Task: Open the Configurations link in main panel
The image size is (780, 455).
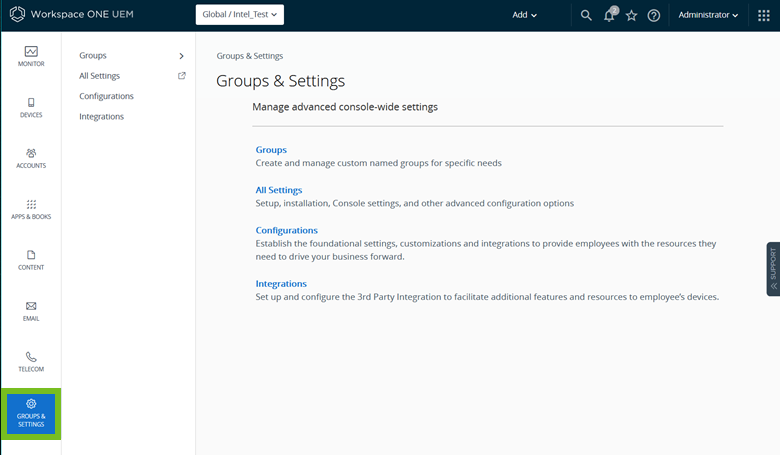Action: (287, 230)
